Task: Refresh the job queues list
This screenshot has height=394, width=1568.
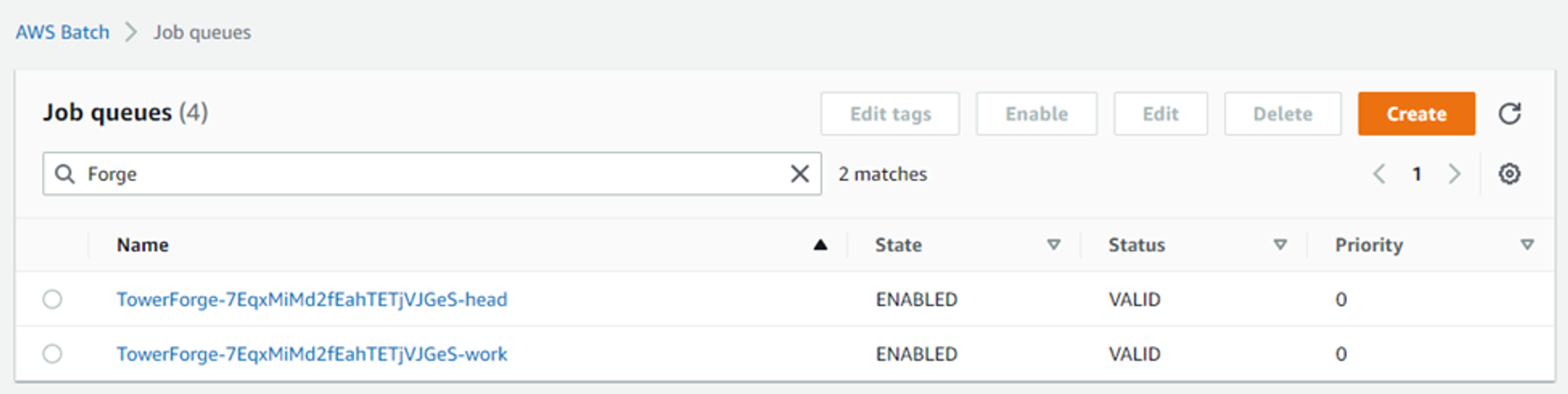Action: [1509, 114]
